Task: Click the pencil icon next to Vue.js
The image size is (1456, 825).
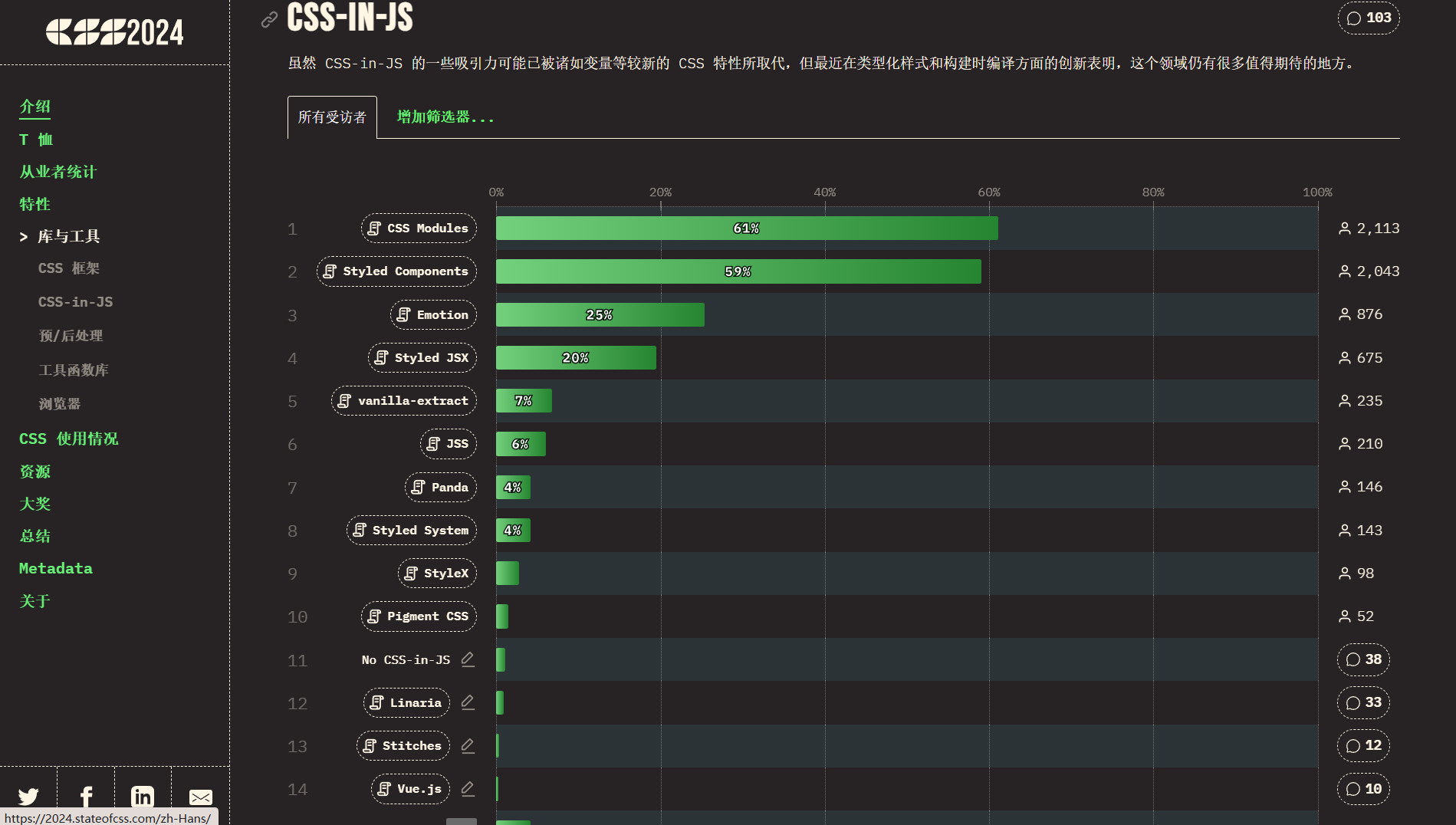Action: pyautogui.click(x=468, y=789)
